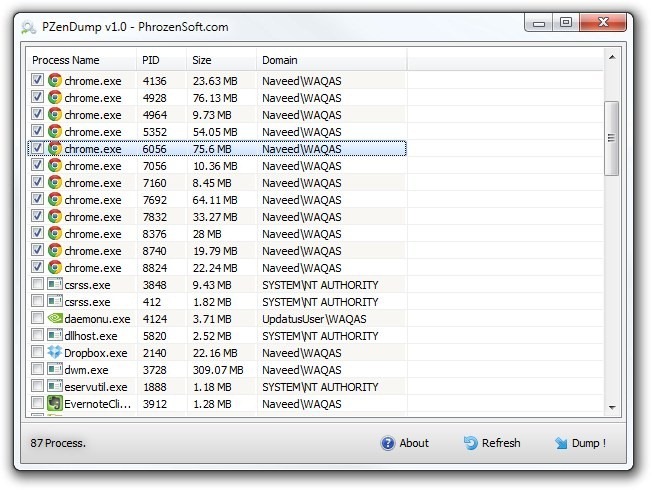Click the blue question mark About icon
Viewport: 652px width, 490px height.
point(388,443)
